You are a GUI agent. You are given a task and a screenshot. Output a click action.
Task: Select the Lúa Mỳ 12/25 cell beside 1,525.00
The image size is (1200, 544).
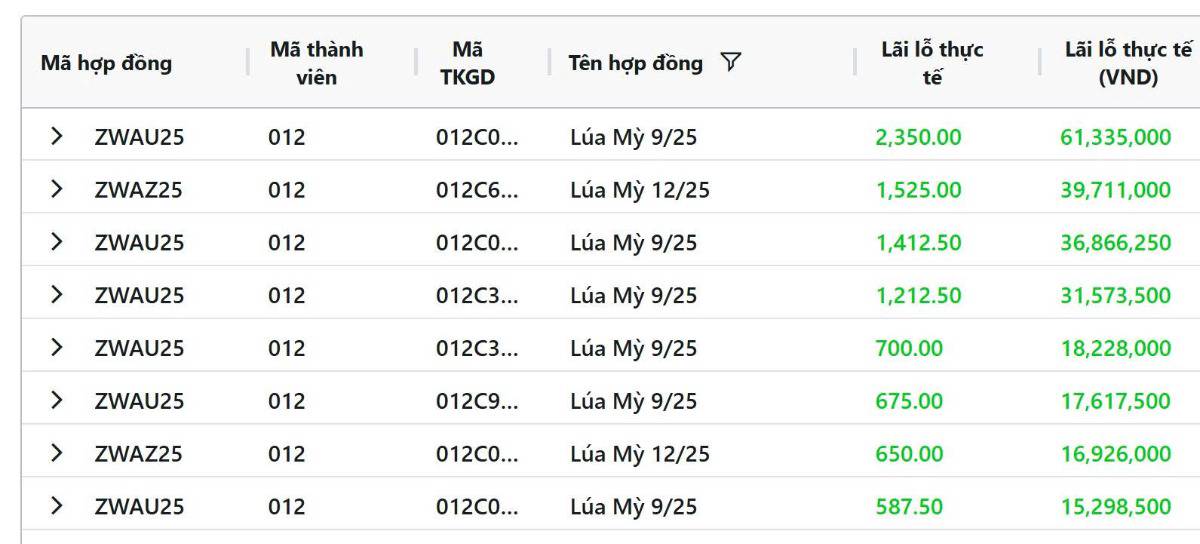click(640, 190)
